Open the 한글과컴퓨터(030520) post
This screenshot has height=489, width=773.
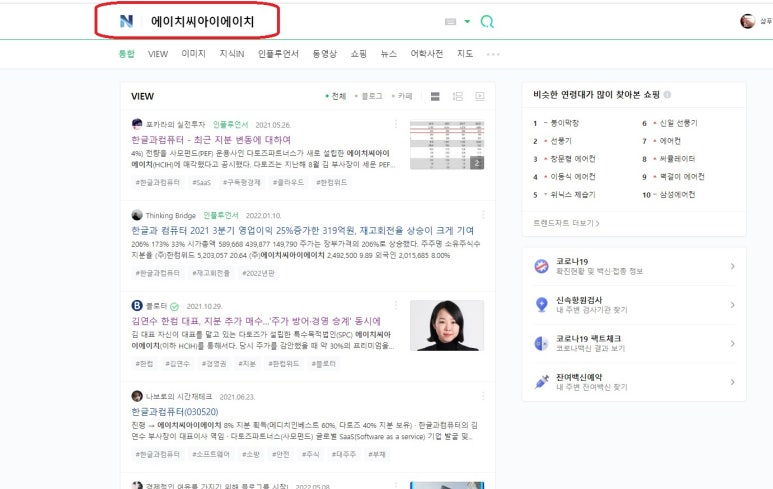tap(175, 412)
